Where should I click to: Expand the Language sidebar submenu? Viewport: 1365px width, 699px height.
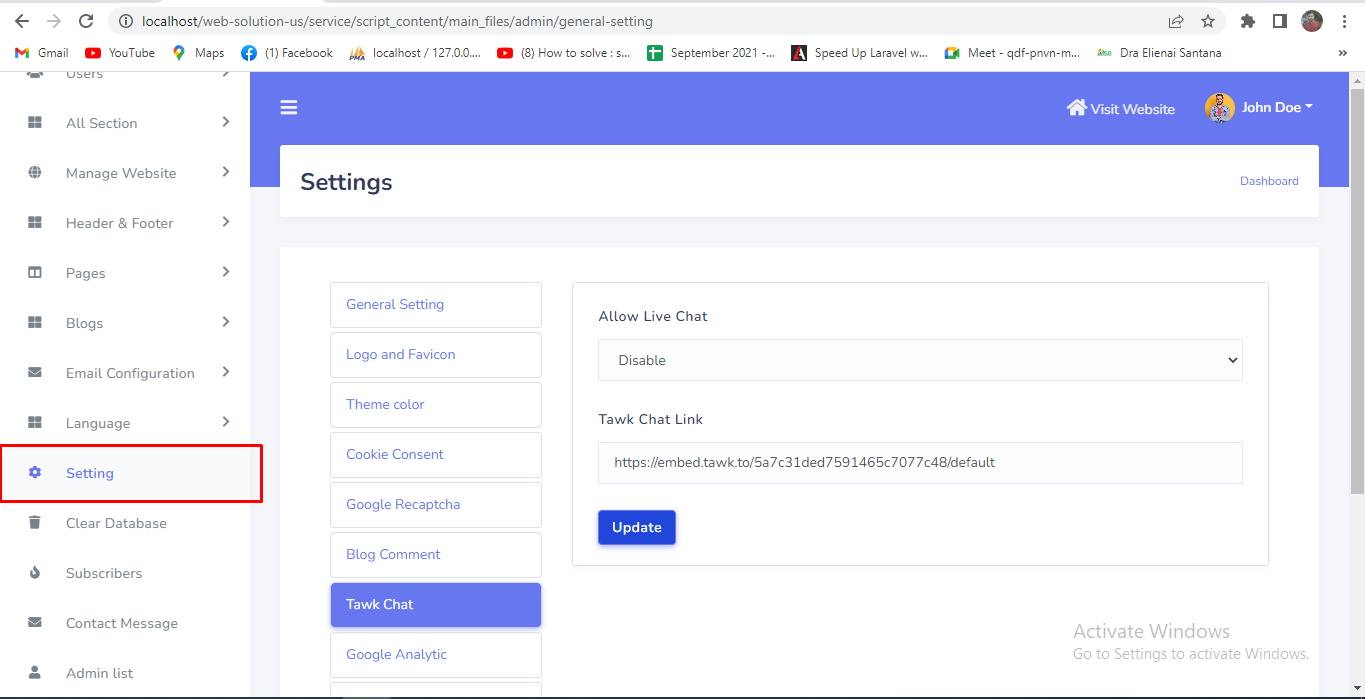tap(226, 422)
